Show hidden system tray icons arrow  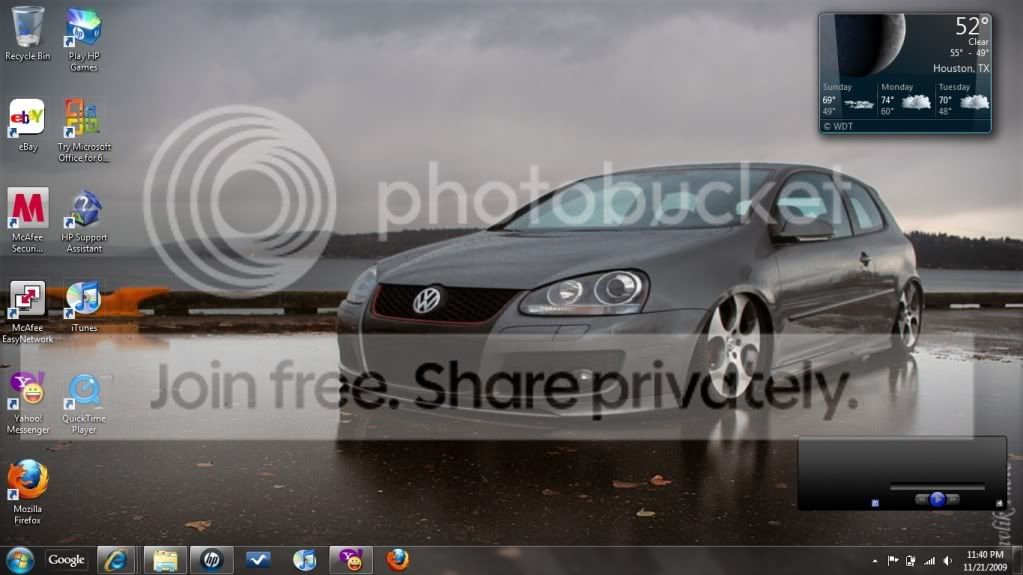pyautogui.click(x=875, y=561)
